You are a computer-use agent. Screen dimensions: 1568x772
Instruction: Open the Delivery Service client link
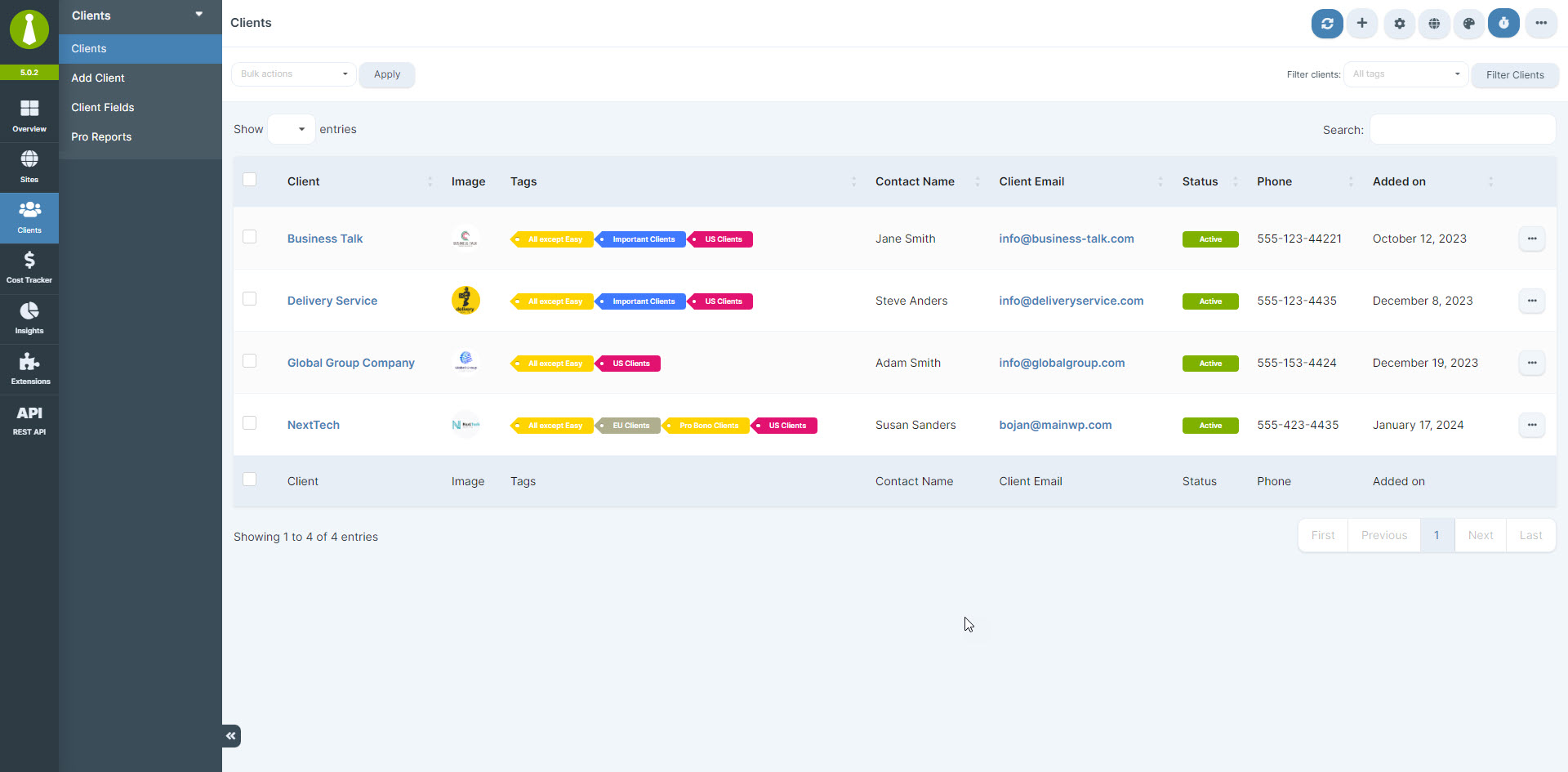tap(332, 301)
